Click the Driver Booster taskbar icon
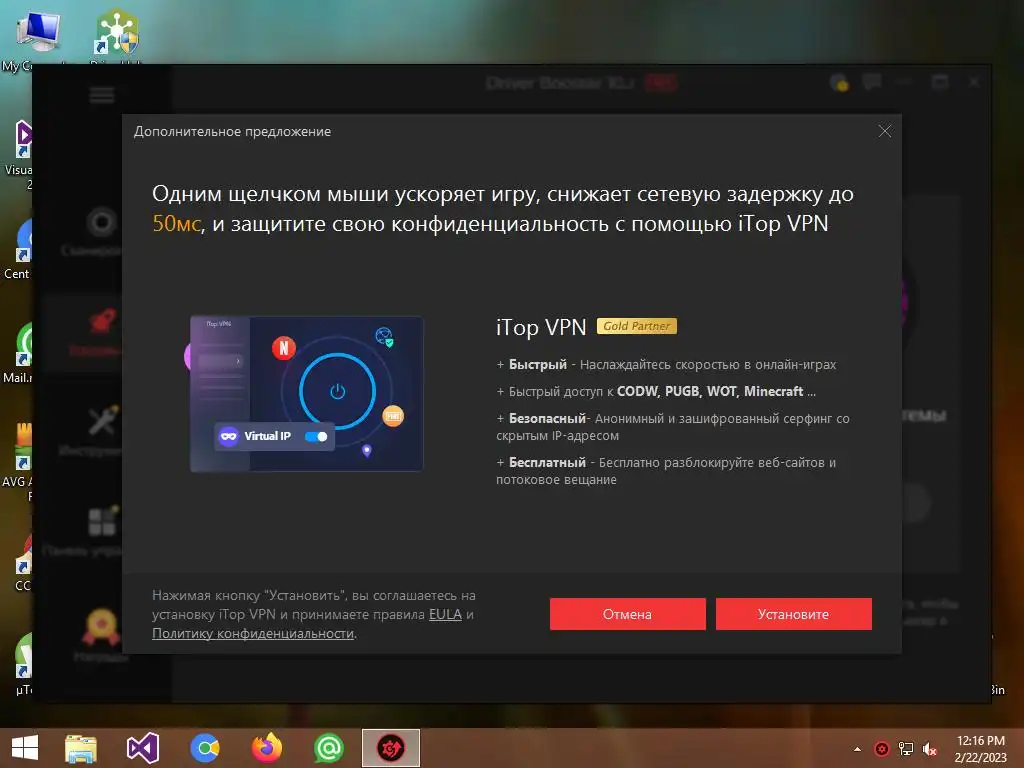The height and width of the screenshot is (768, 1024). tap(391, 748)
